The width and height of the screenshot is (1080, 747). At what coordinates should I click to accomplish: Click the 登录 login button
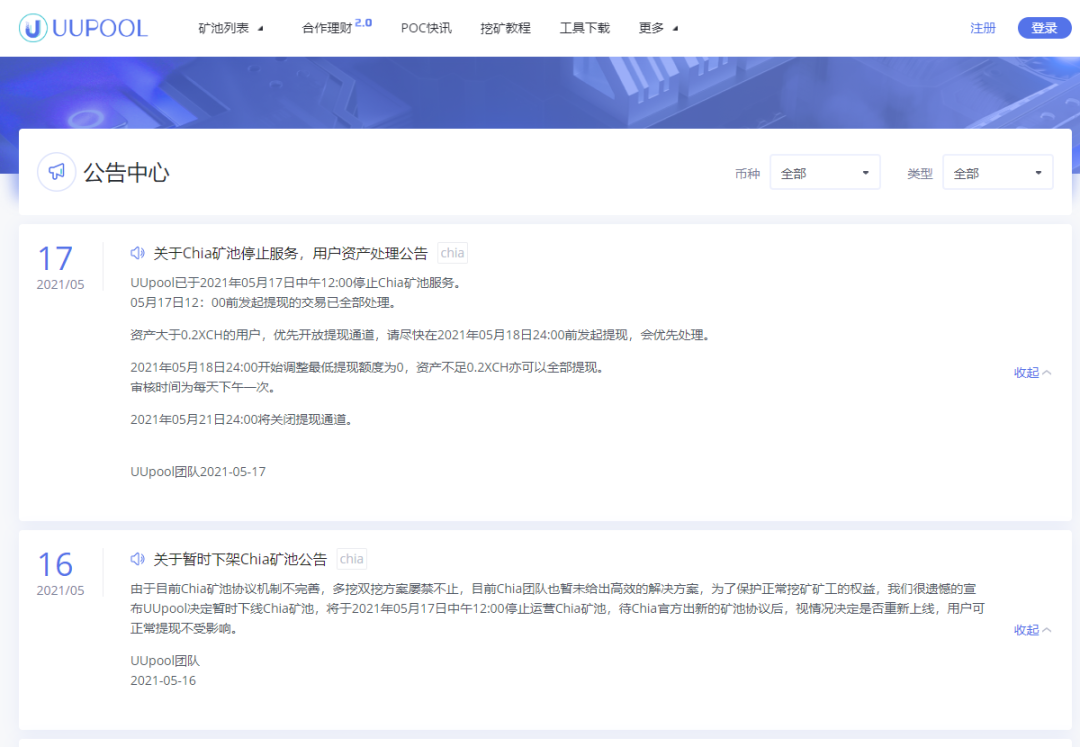click(x=1044, y=27)
